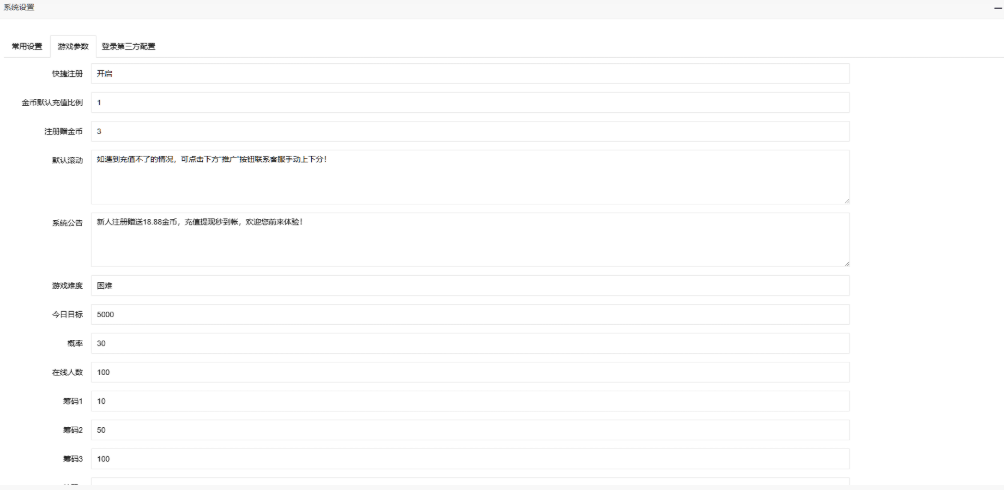1004x490 pixels.
Task: Click the 筹码1 input with value 10
Action: 470,401
